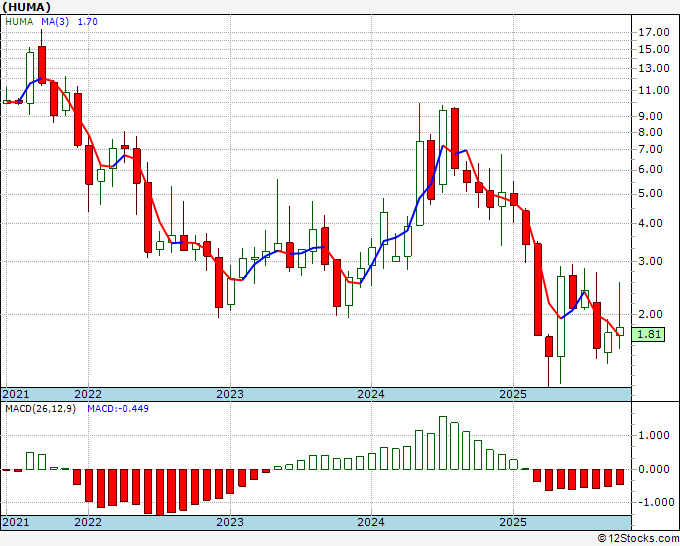Click 2025 on the price chart timeline
The height and width of the screenshot is (546, 680).
click(512, 394)
